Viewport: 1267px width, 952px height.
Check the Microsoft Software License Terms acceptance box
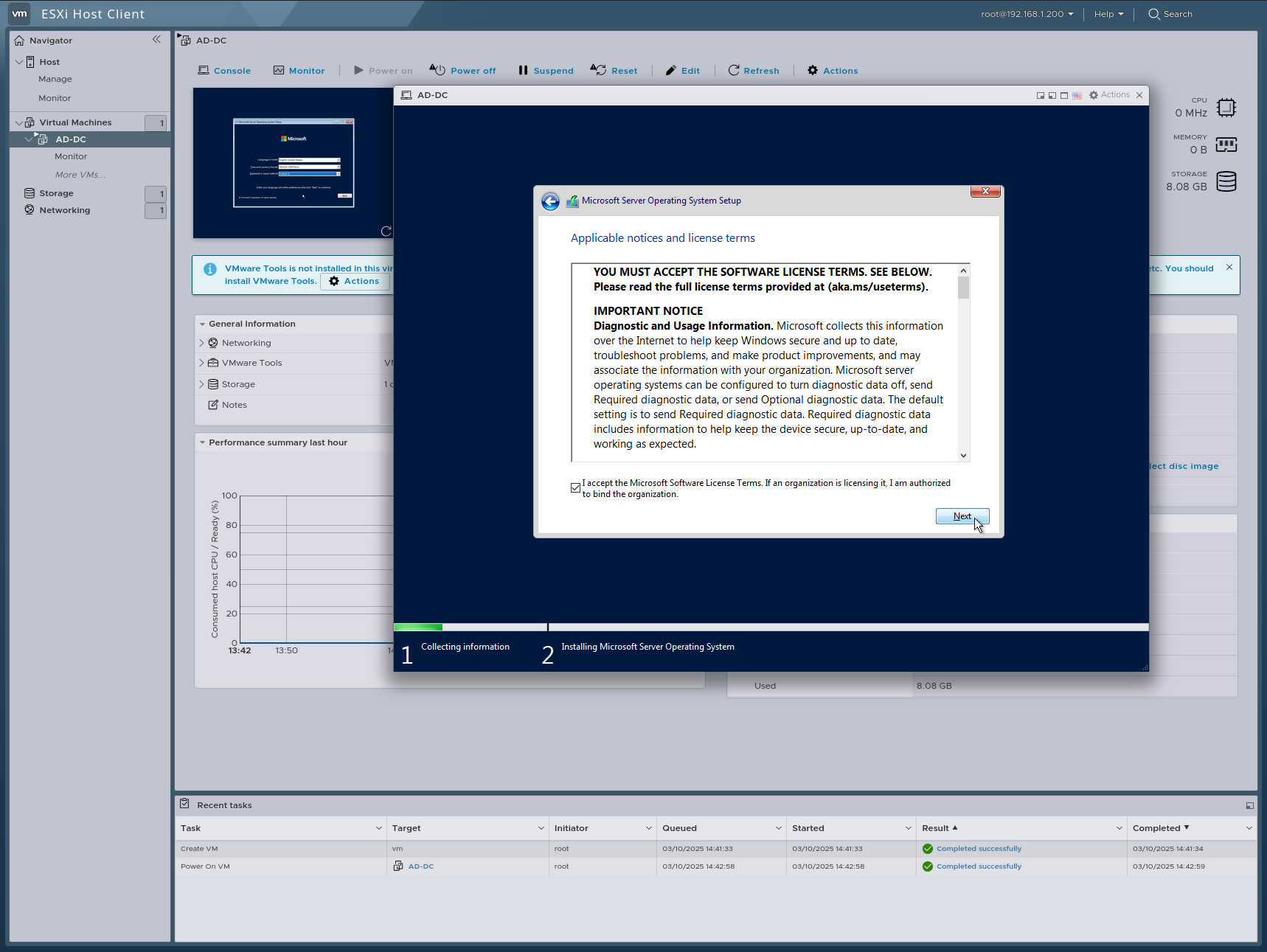575,487
